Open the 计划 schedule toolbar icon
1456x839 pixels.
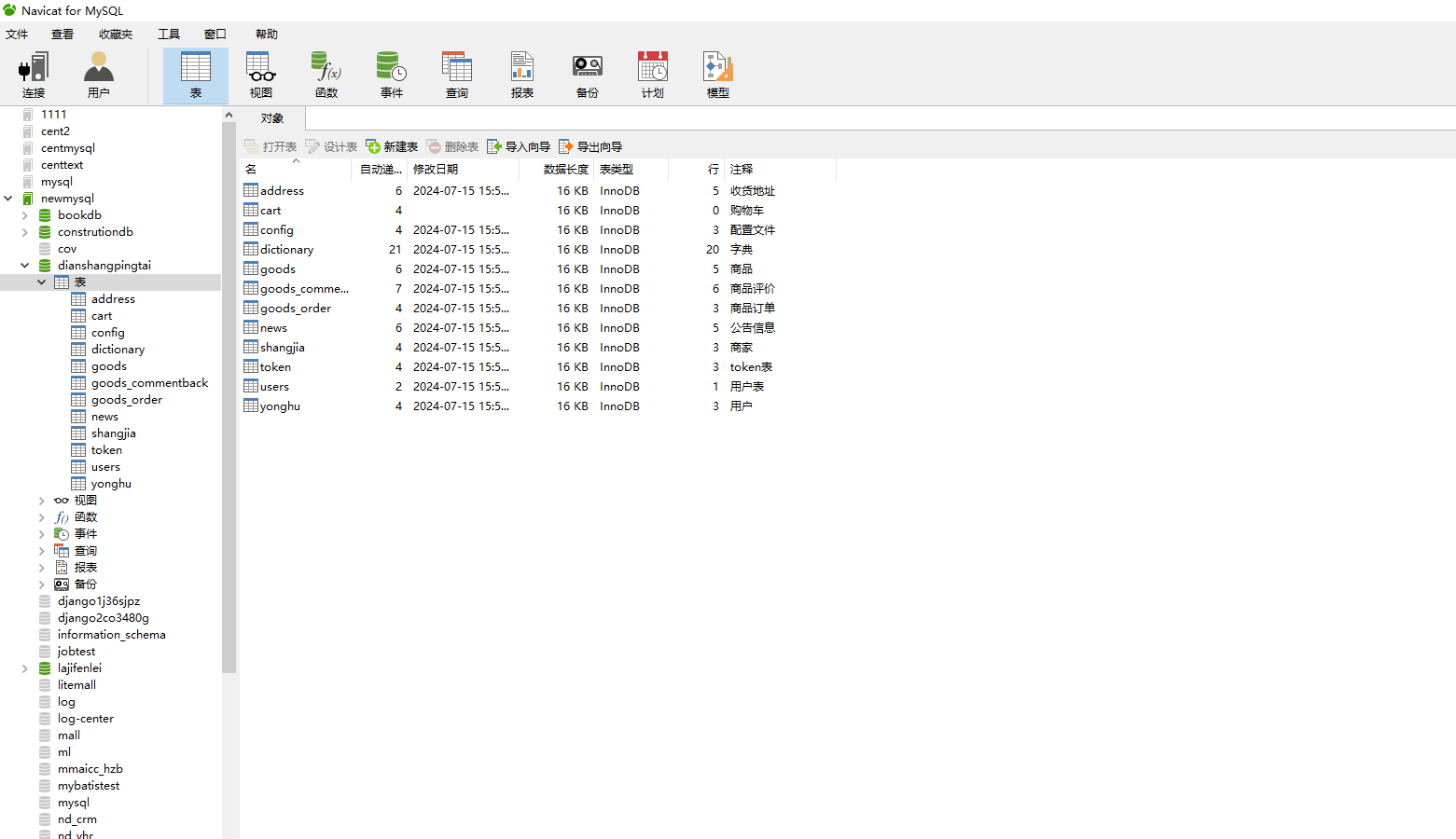coord(653,76)
